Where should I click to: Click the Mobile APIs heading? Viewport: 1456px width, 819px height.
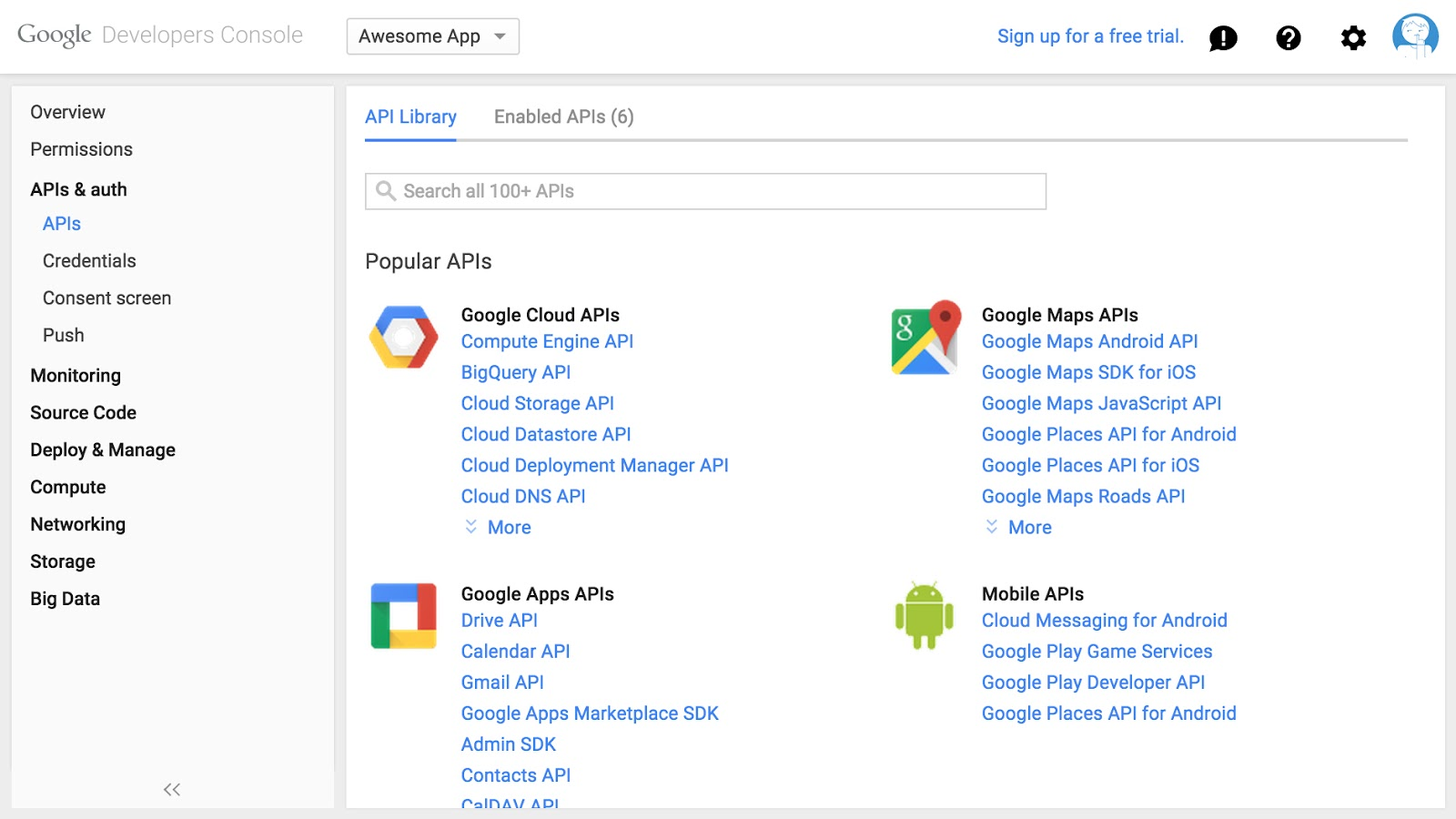(1033, 594)
